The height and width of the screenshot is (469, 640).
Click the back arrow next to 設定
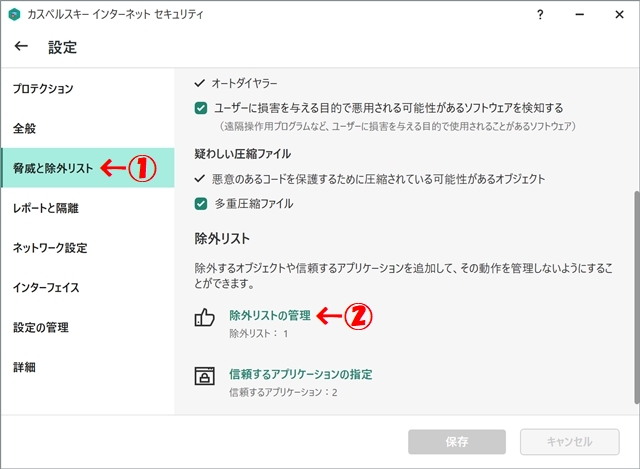coord(21,47)
